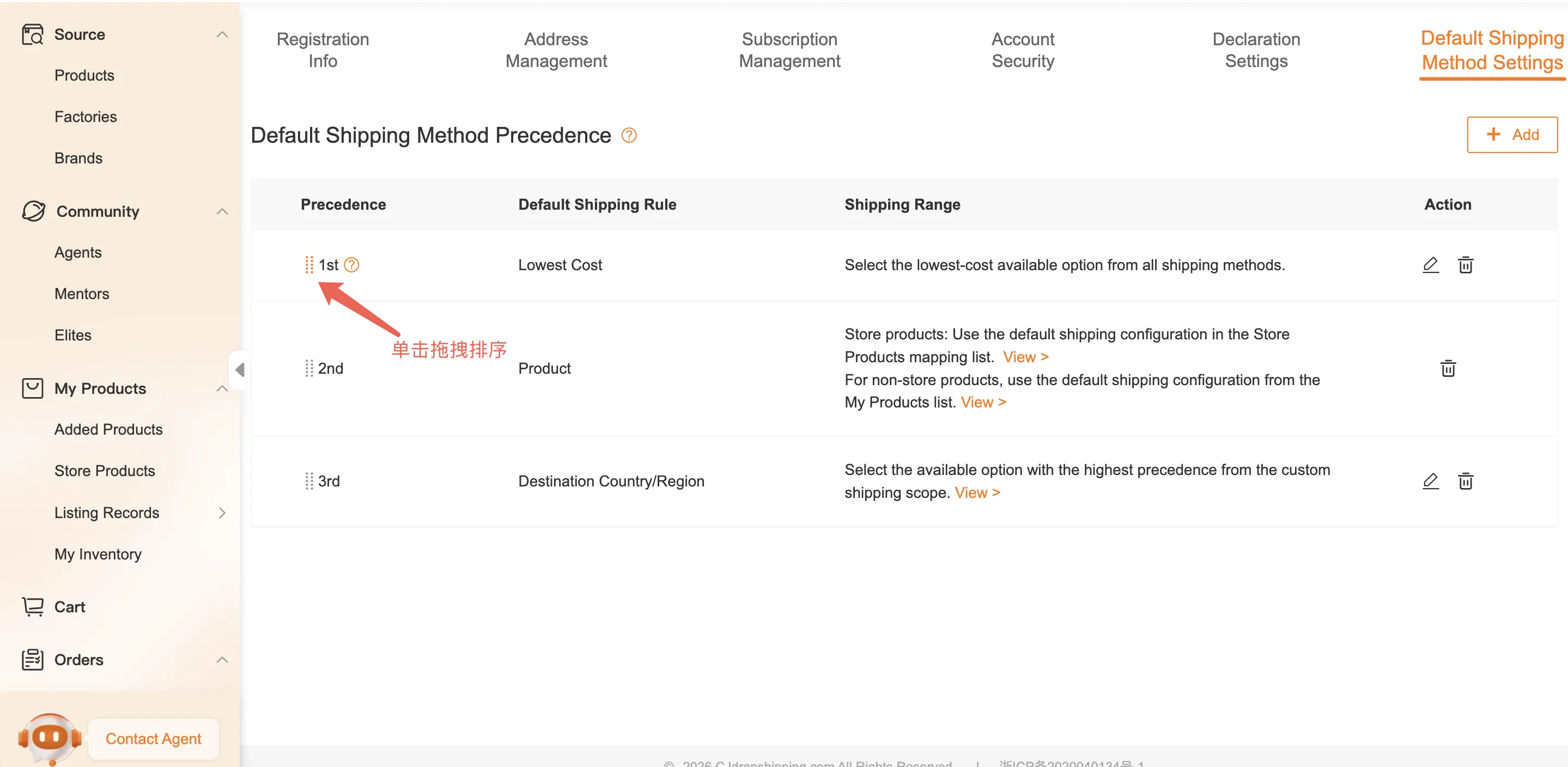1568x767 pixels.
Task: Delete the Destination Country/Region rule
Action: [x=1465, y=481]
